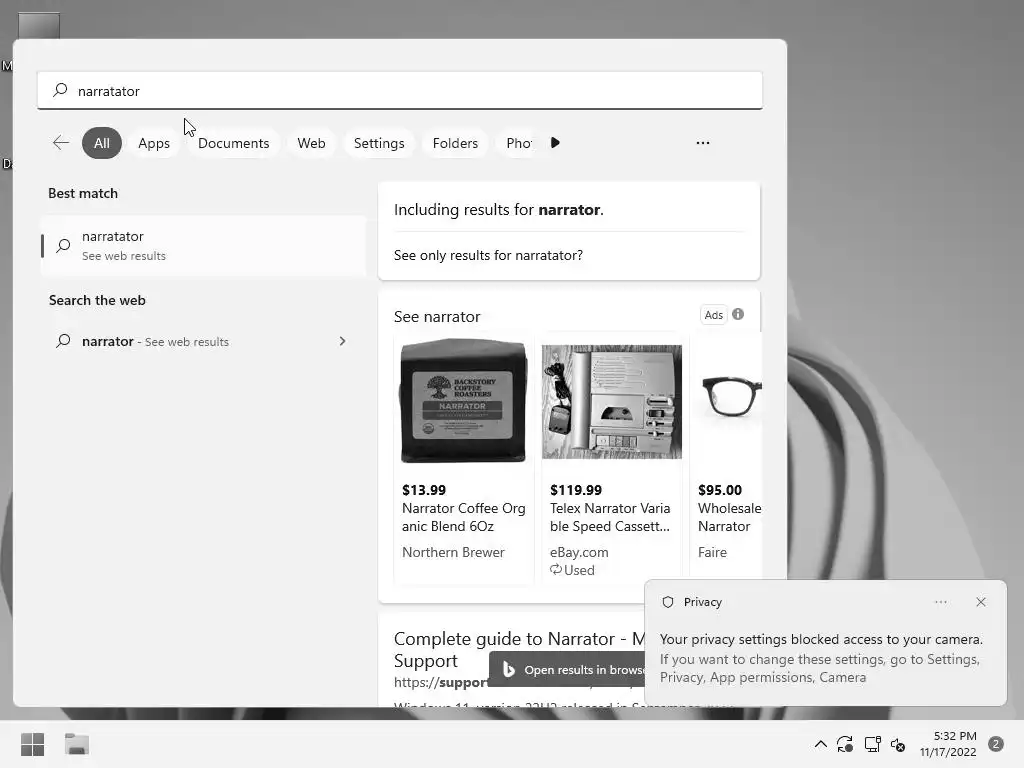
Task: Select the All filter tab
Action: pos(102,143)
